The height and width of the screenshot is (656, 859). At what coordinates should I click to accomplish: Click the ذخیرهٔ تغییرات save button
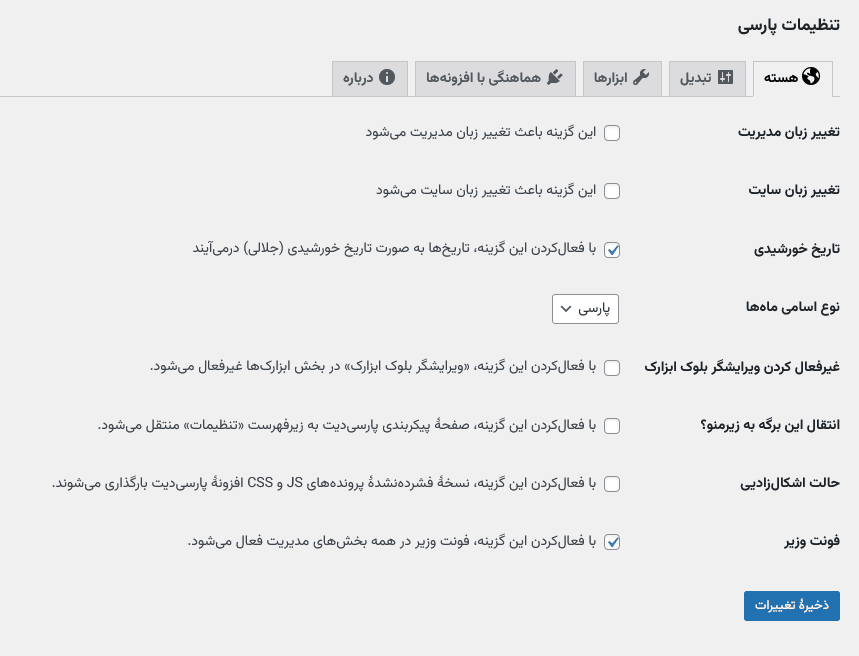point(791,605)
